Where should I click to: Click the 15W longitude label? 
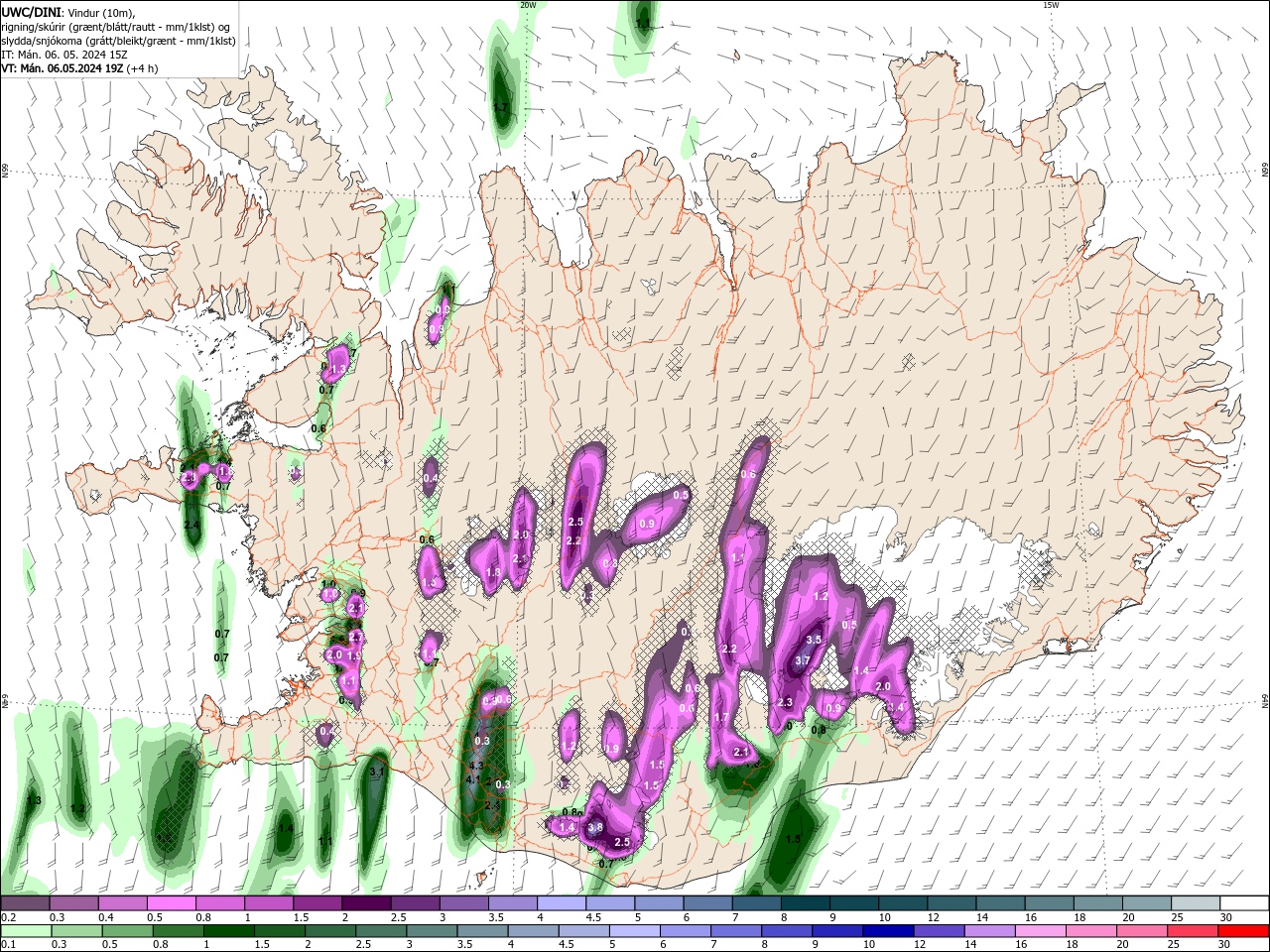point(1051,5)
